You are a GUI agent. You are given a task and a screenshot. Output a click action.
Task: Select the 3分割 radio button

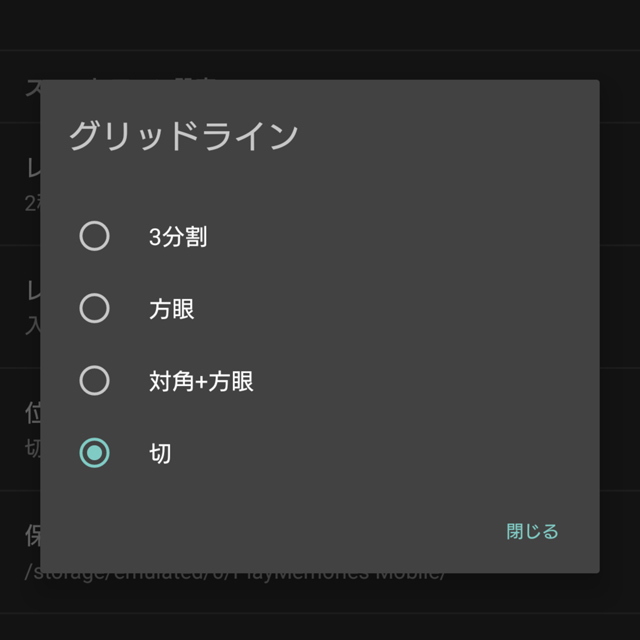tap(94, 237)
